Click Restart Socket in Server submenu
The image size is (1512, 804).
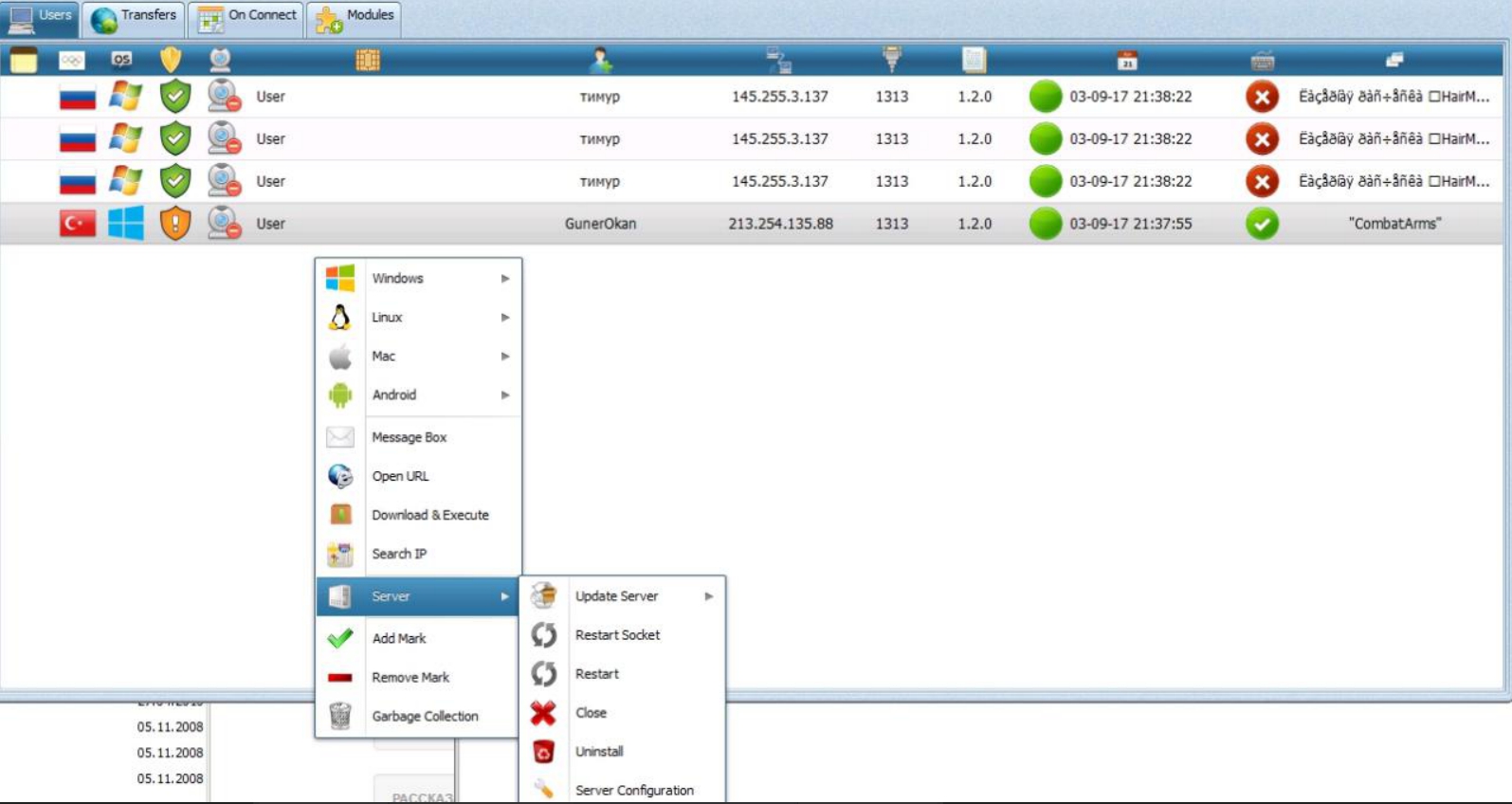(617, 635)
